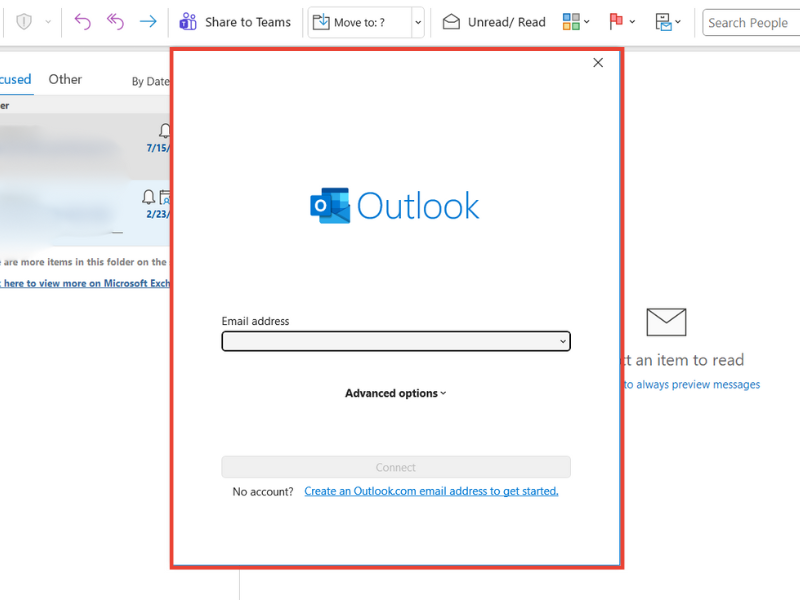Click the Reply arrow icon
This screenshot has height=600, width=800.
pyautogui.click(x=83, y=22)
